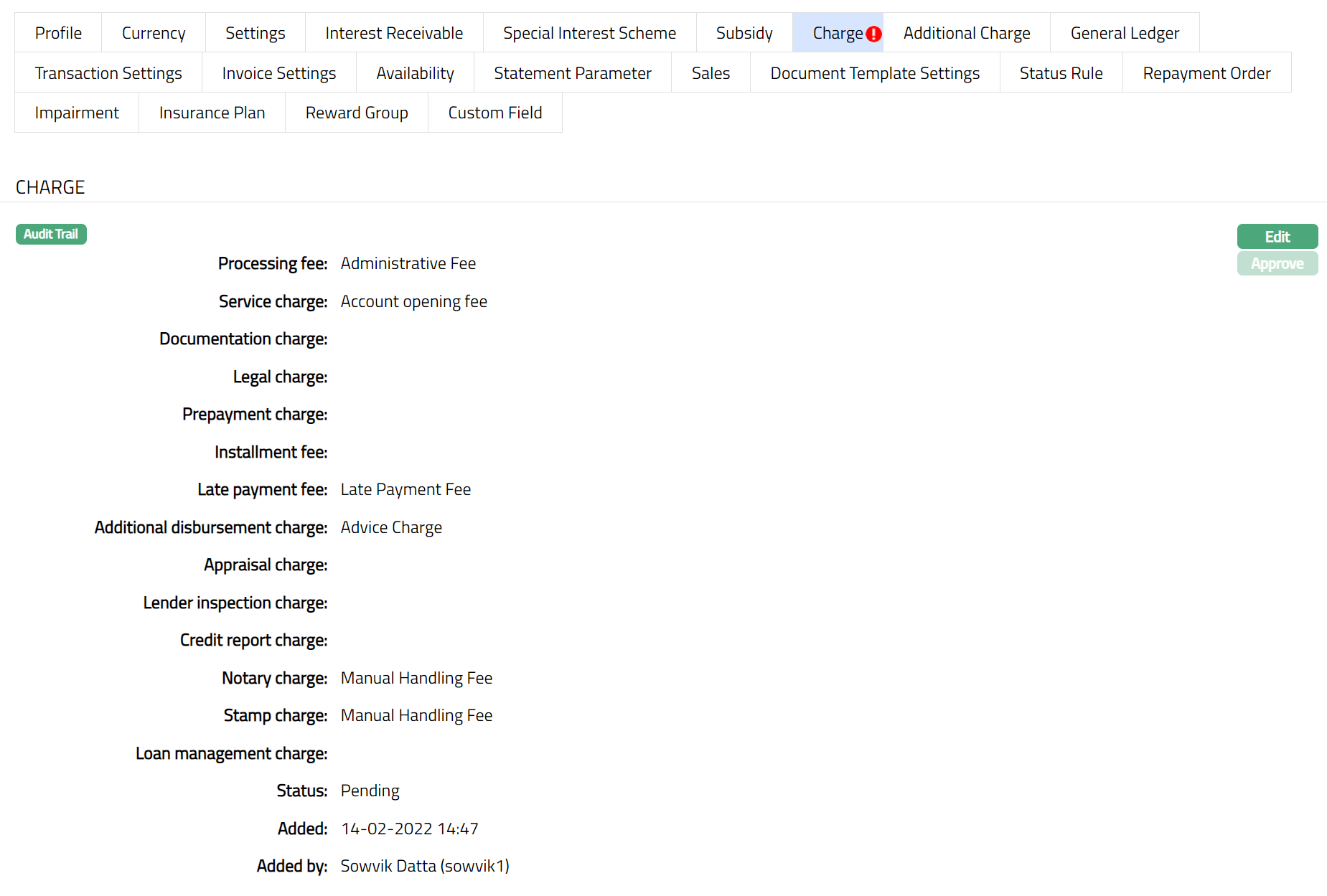Open the Currency tab
1327x896 pixels.
pos(154,33)
